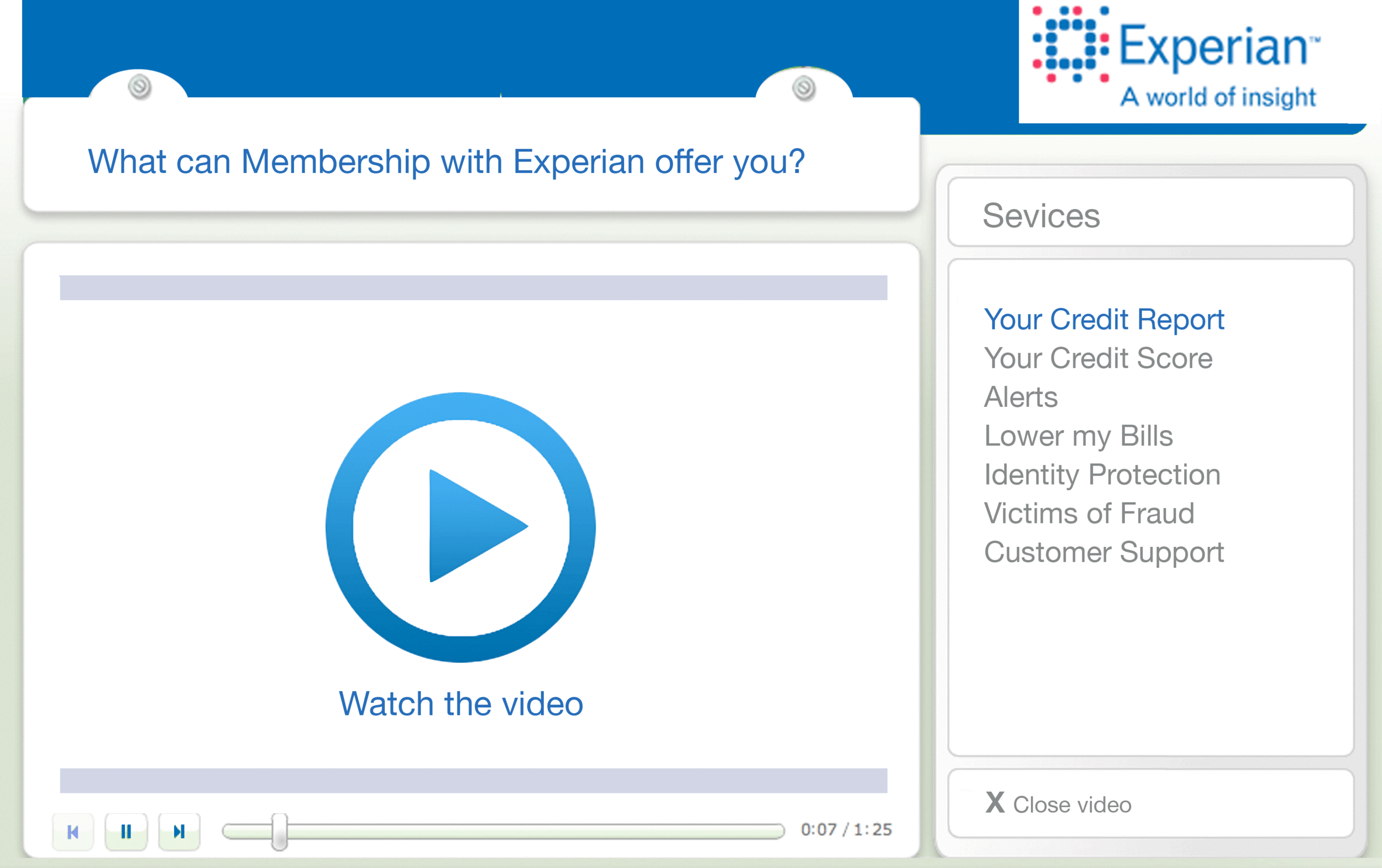Click the 'What can Membership with Experian offer you?' heading
Viewport: 1382px width, 868px height.
coord(446,162)
